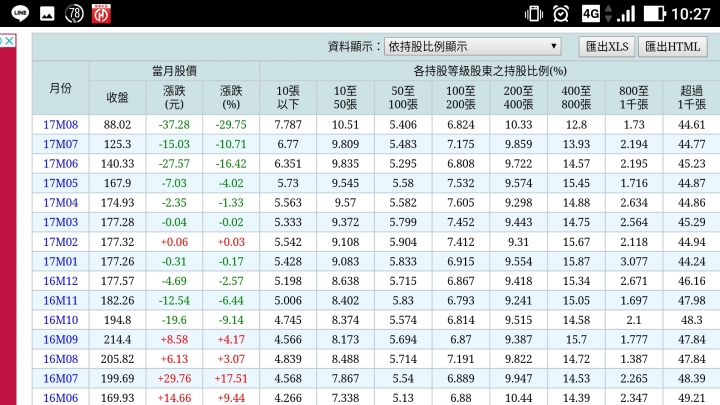The width and height of the screenshot is (720, 405).
Task: Click the 400至800張 column header
Action: (x=576, y=97)
